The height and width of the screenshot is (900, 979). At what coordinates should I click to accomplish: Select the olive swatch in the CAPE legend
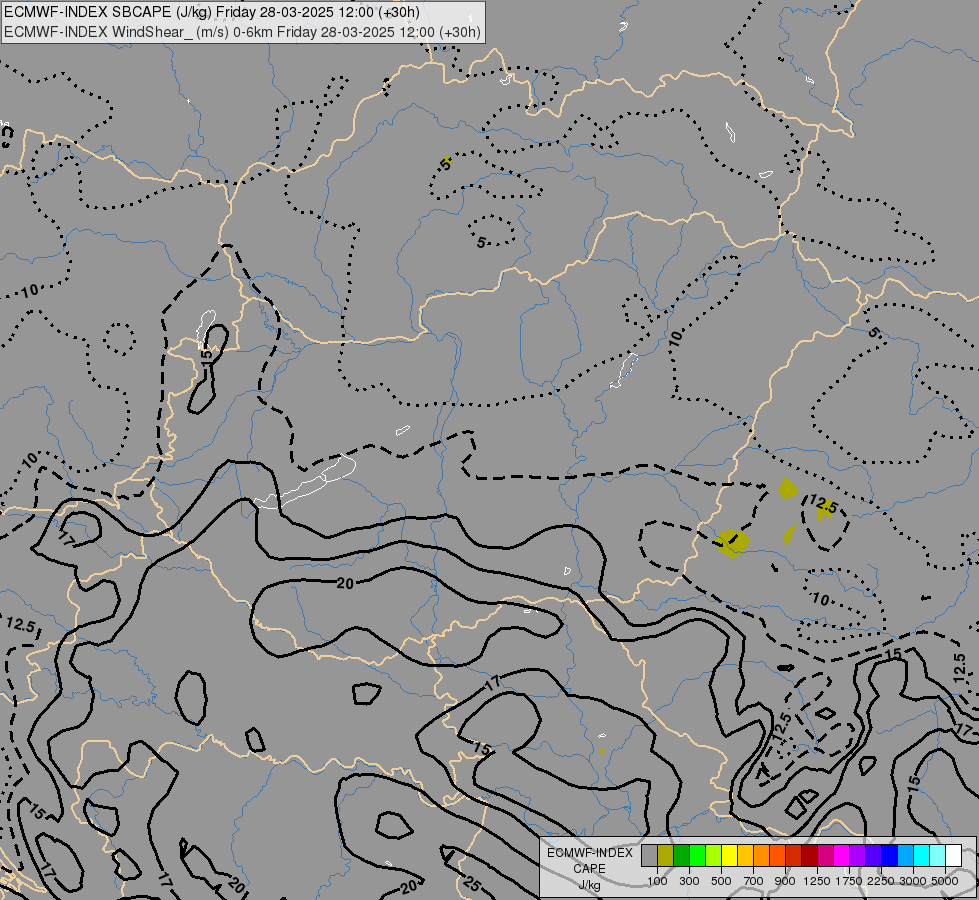click(x=666, y=856)
